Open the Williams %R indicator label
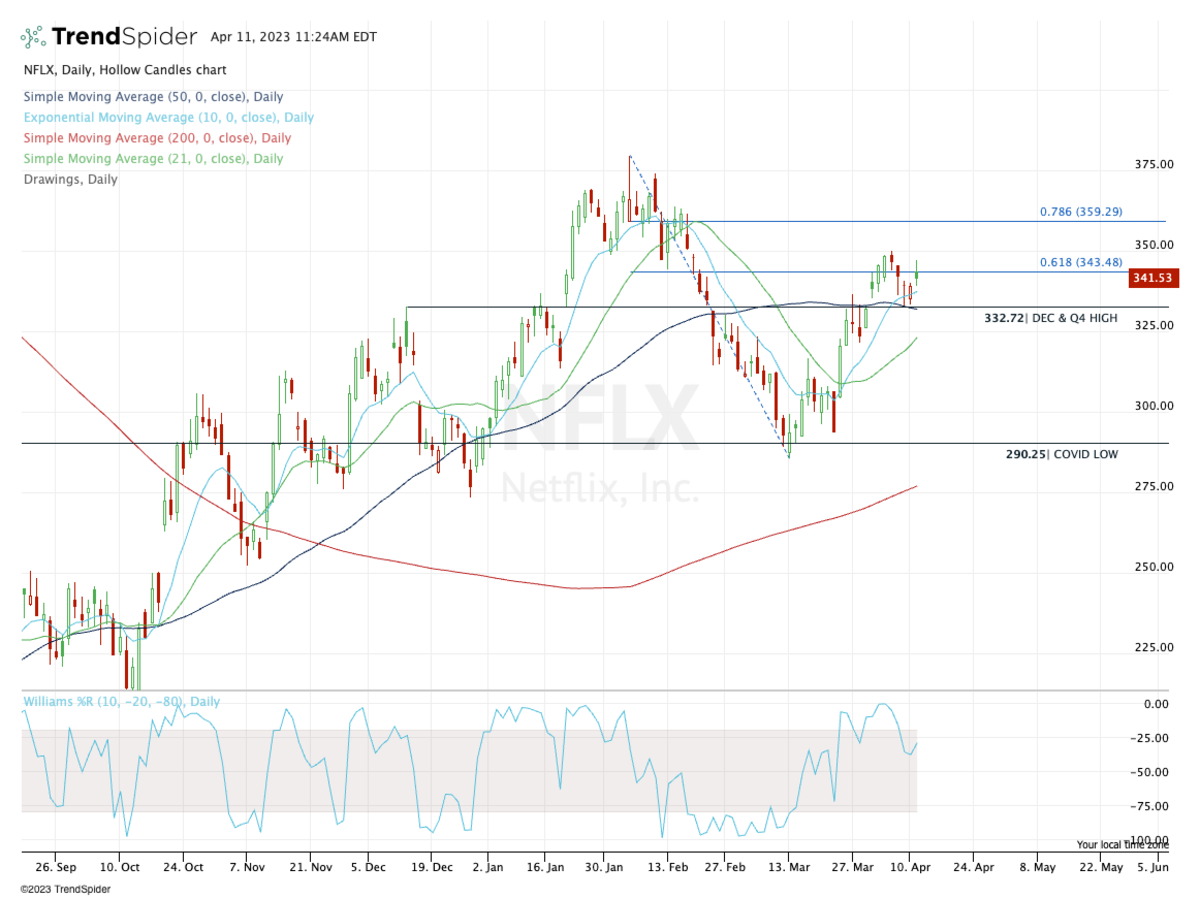 121,703
